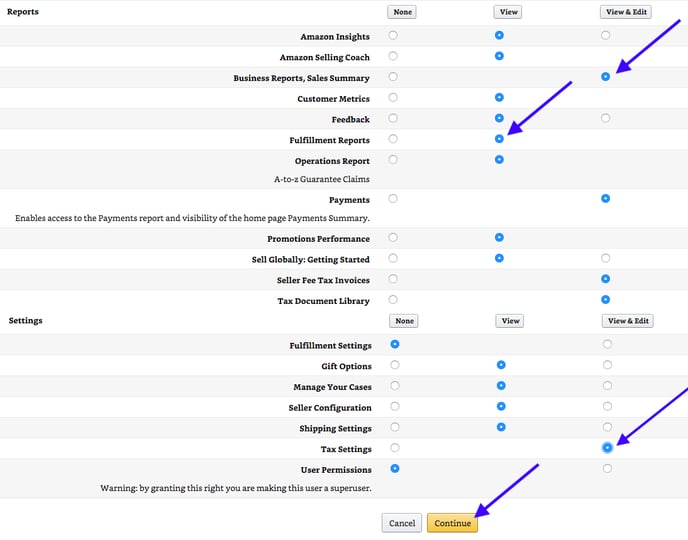Image resolution: width=688 pixels, height=540 pixels.
Task: Select View & Edit for Sell Globally: Getting Started
Action: pos(606,258)
